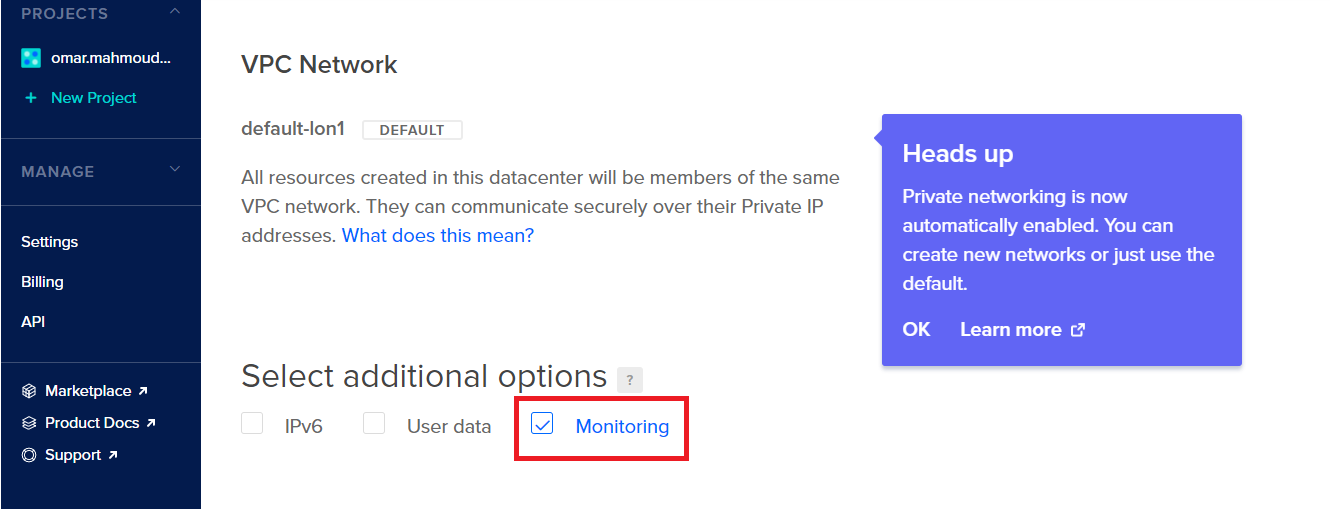This screenshot has width=1330, height=509.
Task: Click the project avatar icon beside omar.mahmoud
Action: [x=31, y=58]
